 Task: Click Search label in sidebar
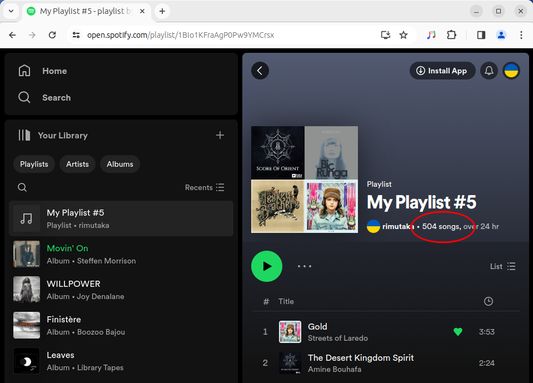coord(56,98)
